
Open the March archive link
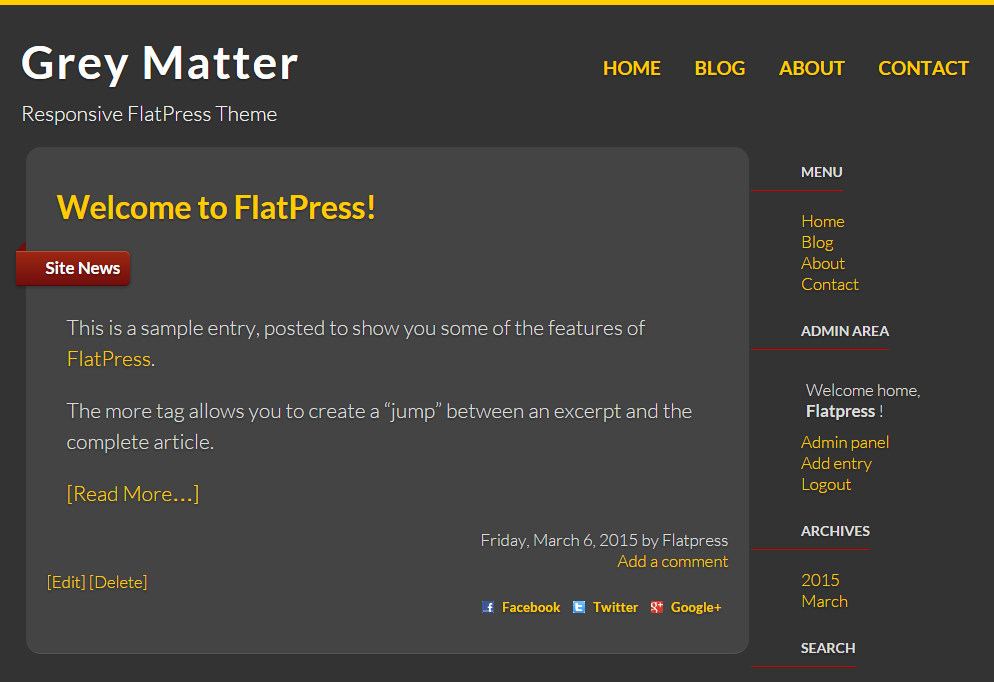(x=824, y=601)
